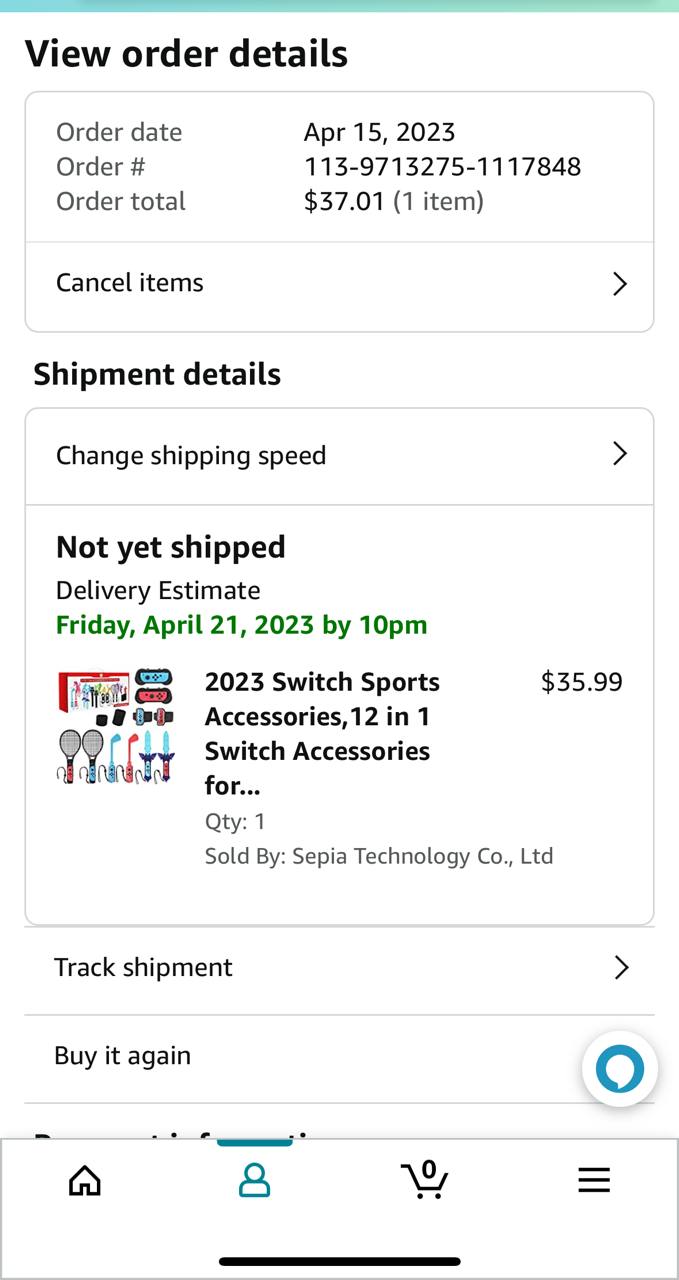Open the Switch Sports Accessories product image
The width and height of the screenshot is (679, 1280).
tap(115, 726)
